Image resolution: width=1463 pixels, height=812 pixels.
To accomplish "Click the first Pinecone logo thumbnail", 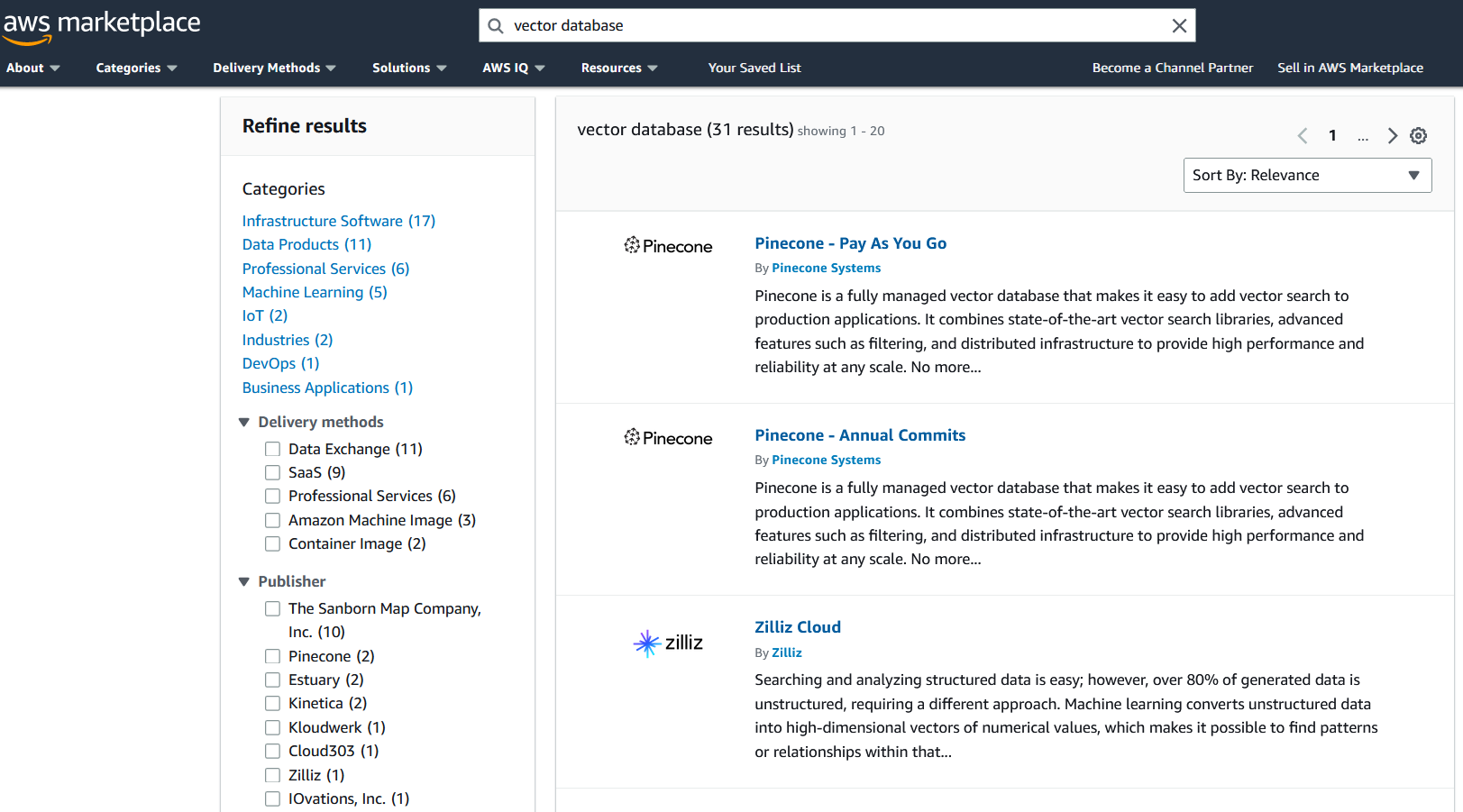I will (668, 246).
